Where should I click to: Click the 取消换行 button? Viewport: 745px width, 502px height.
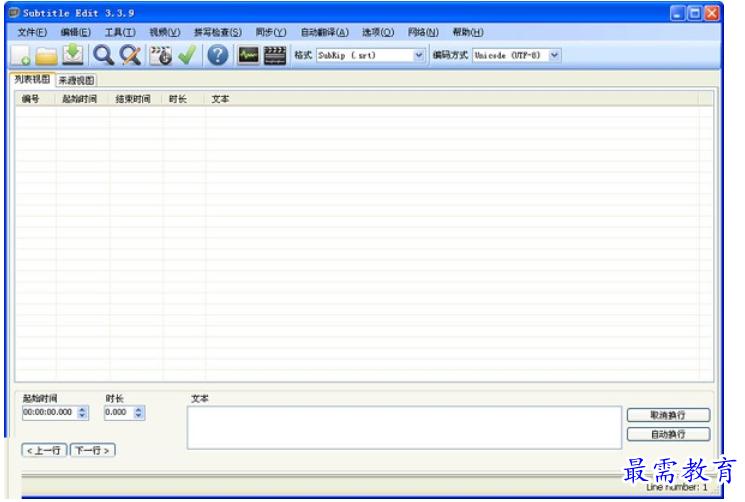click(x=668, y=415)
